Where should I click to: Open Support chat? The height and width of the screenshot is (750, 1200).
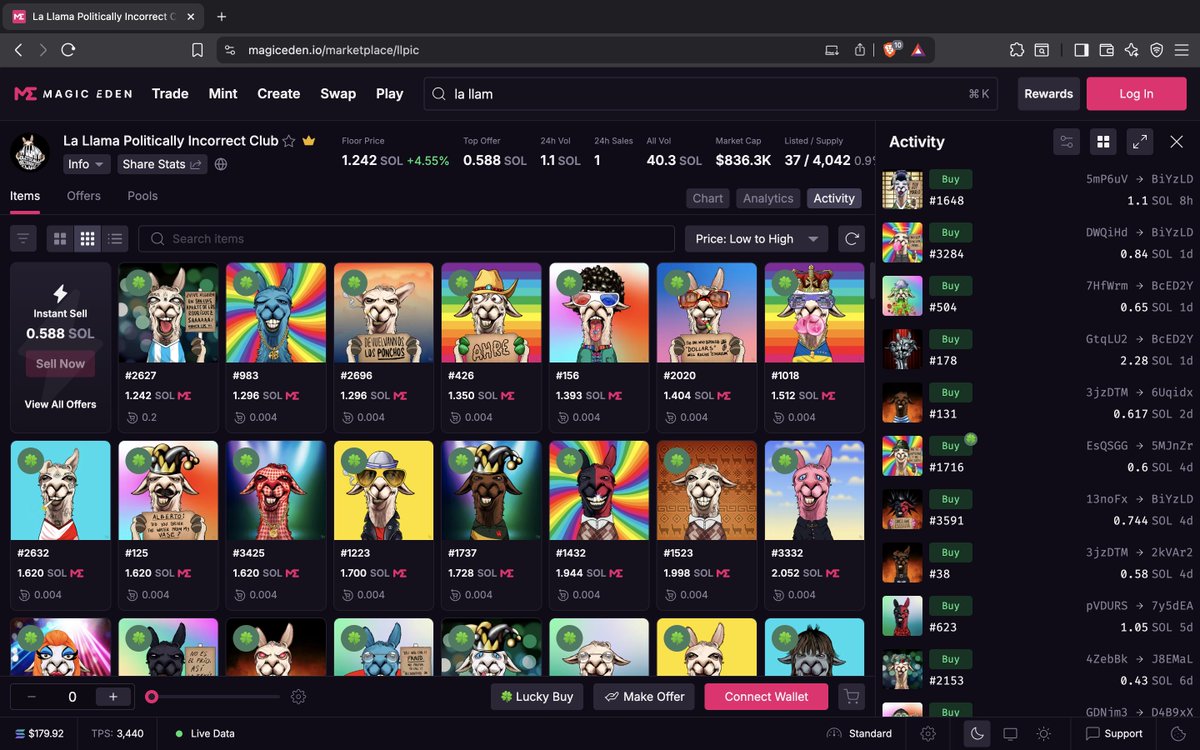[x=1114, y=734]
